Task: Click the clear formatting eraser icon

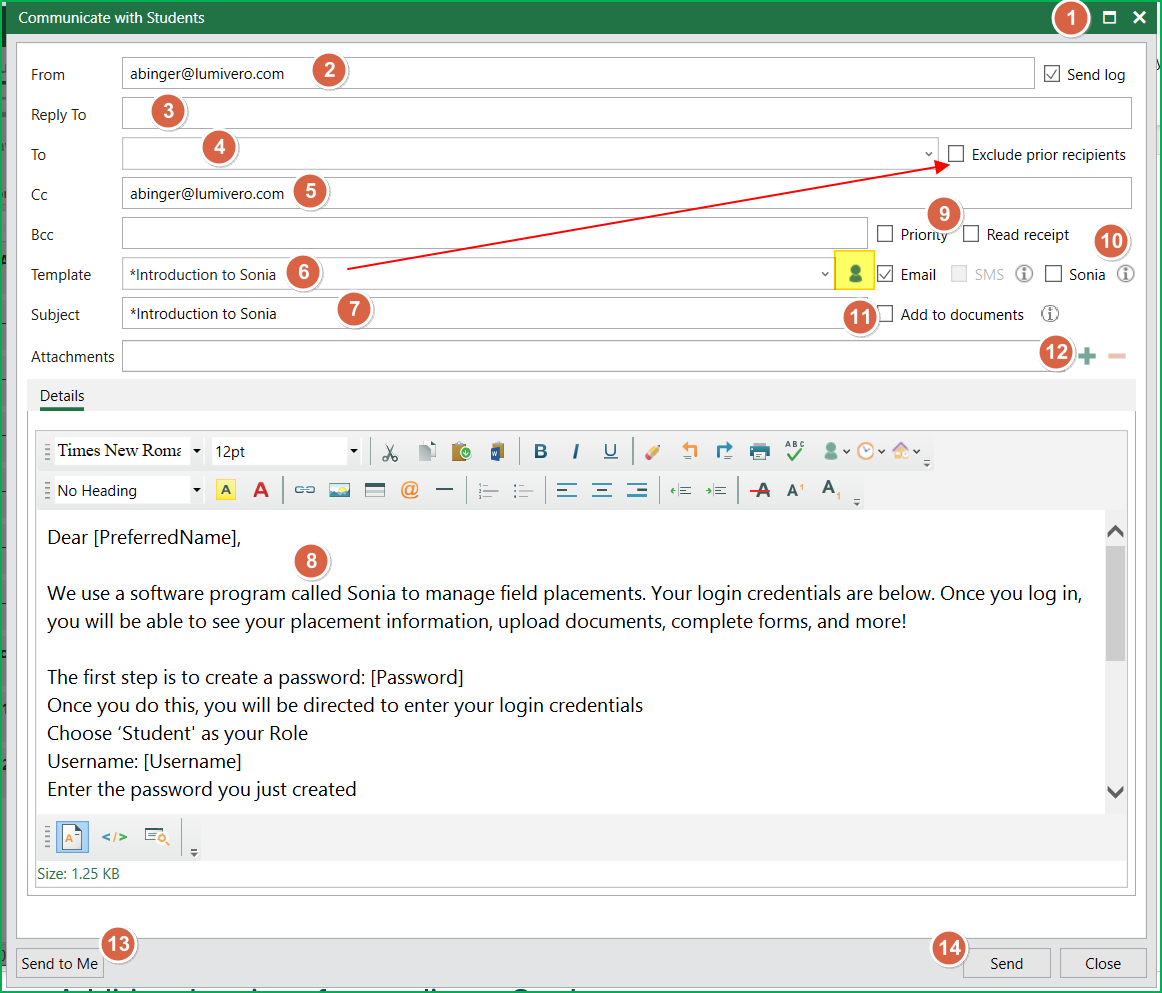Action: coord(652,451)
